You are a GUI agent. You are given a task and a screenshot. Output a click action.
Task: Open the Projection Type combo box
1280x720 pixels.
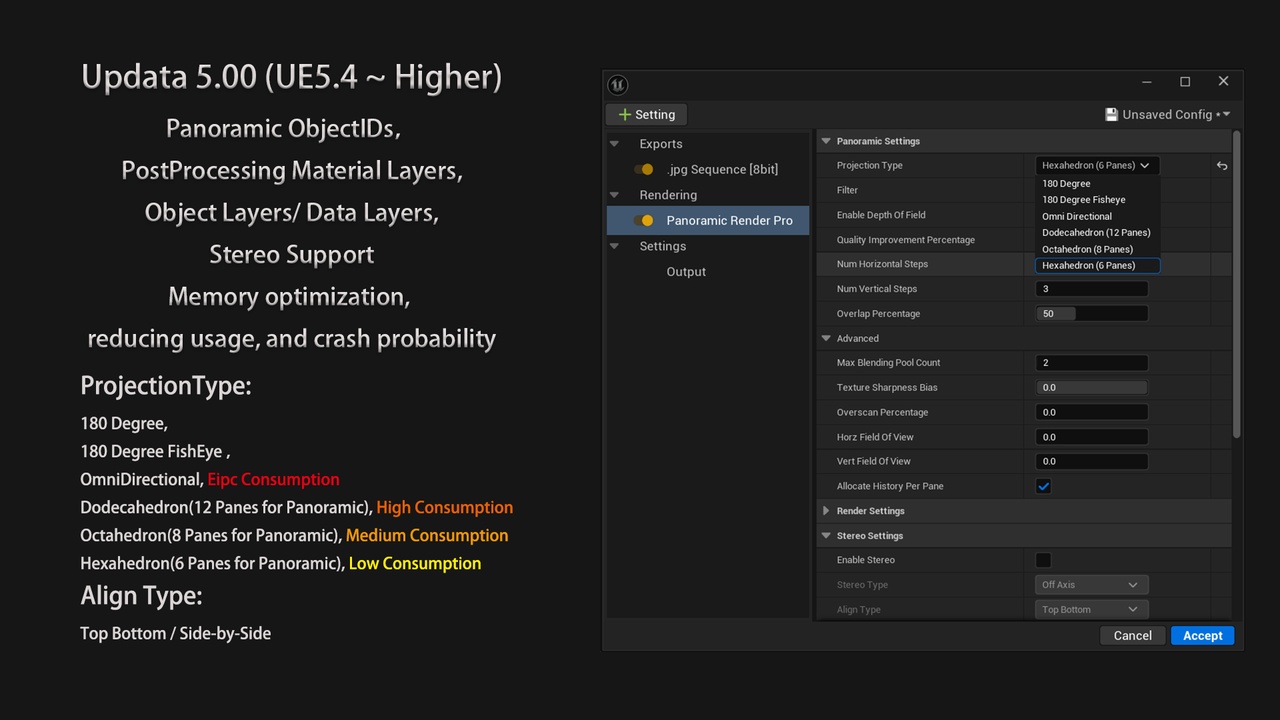tap(1097, 166)
